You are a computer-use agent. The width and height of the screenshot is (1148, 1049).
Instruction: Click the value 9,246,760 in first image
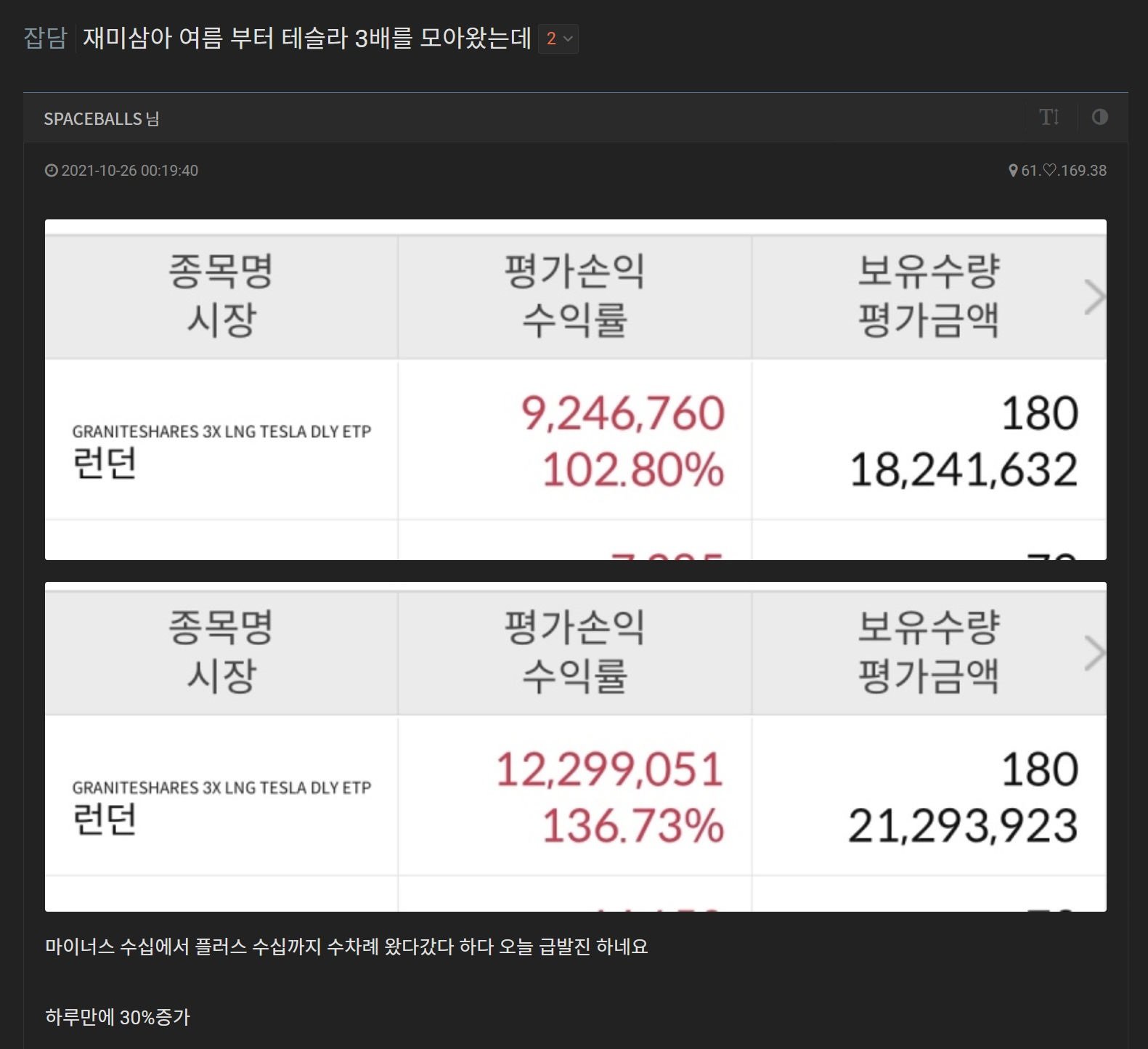(623, 413)
